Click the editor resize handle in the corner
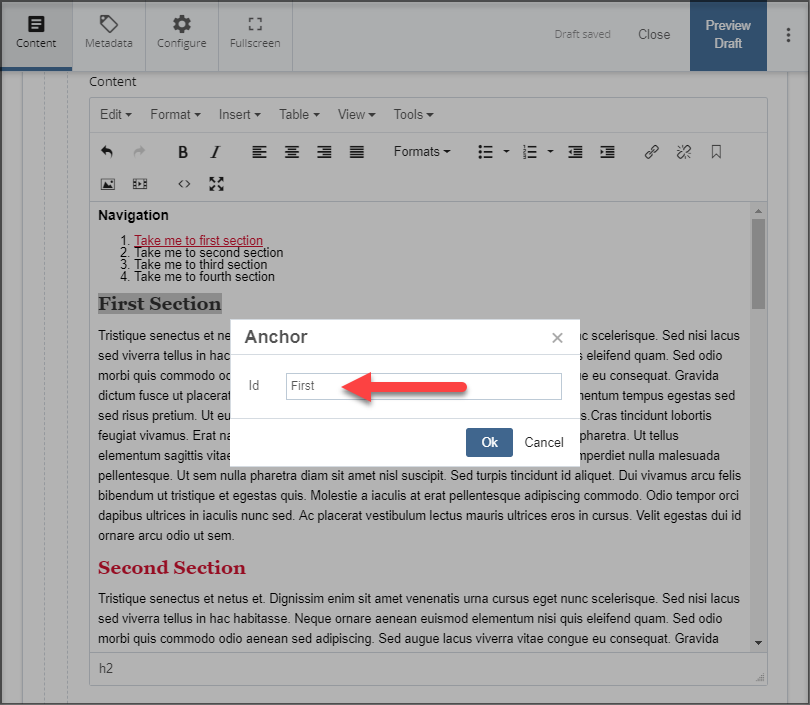810x705 pixels. [760, 678]
